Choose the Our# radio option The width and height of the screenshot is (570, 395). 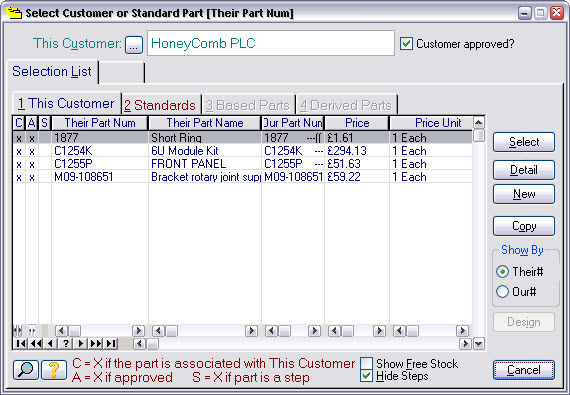502,292
